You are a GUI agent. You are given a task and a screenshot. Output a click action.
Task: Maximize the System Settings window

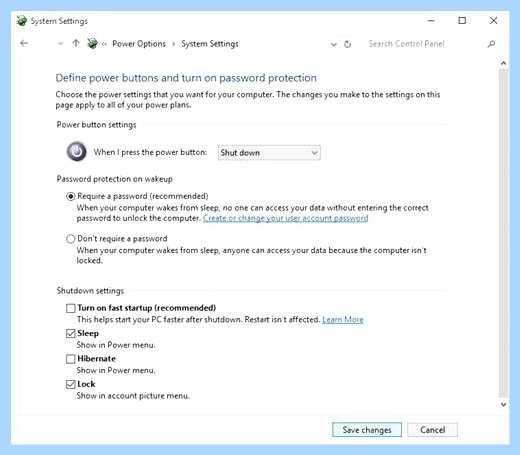point(462,21)
